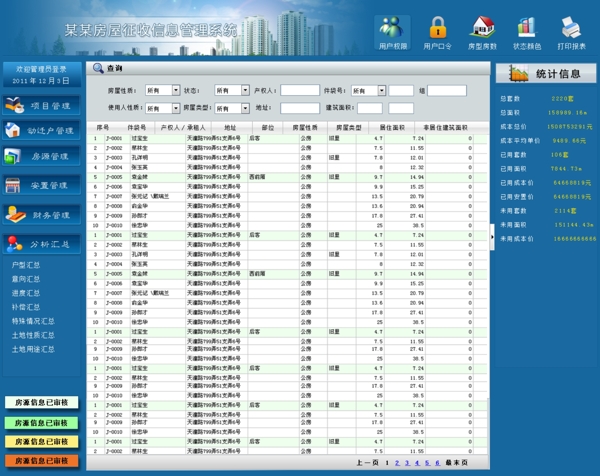Go to 最末页 last page
The image size is (600, 476).
coord(457,463)
